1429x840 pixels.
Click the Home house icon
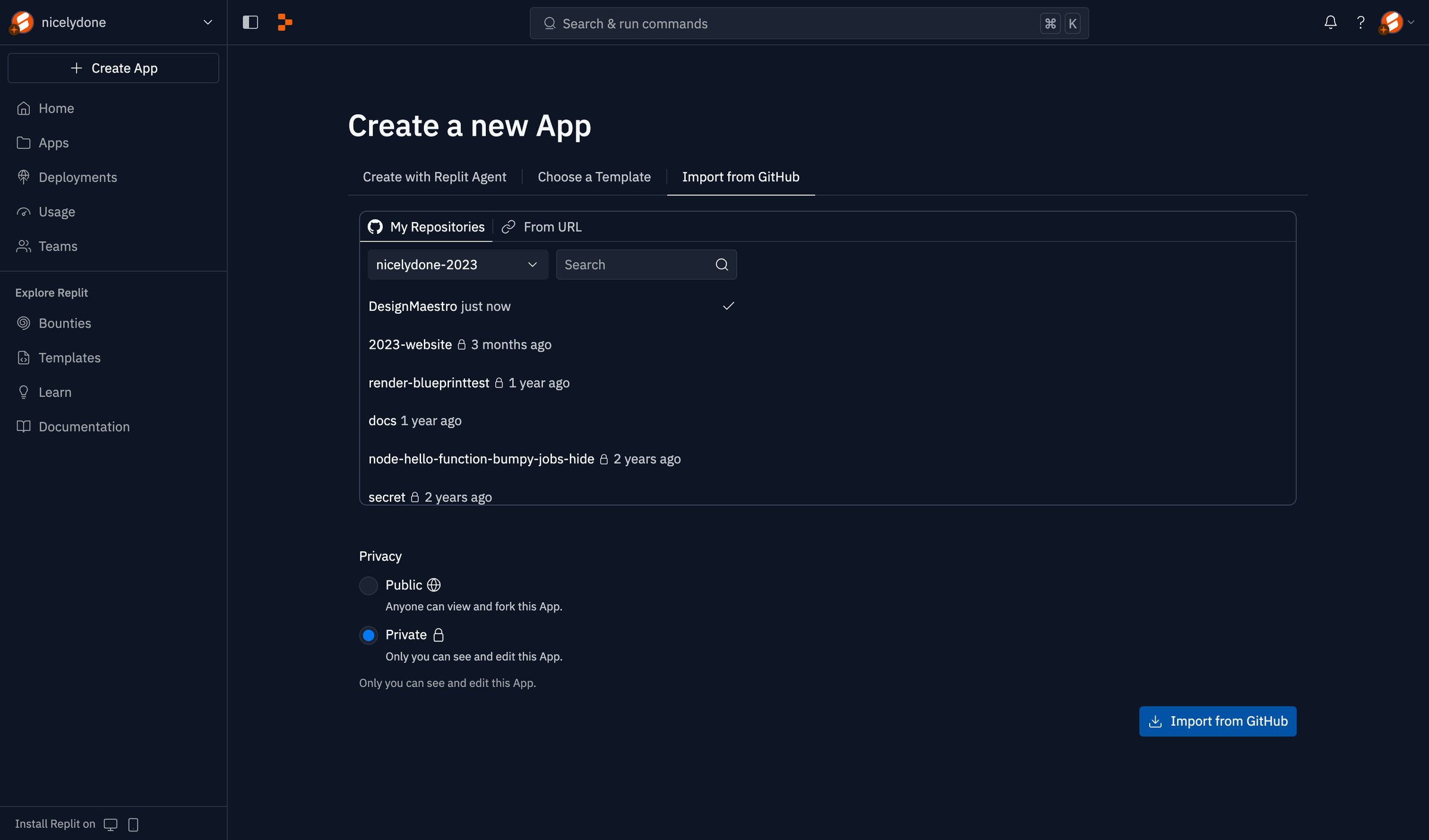23,108
